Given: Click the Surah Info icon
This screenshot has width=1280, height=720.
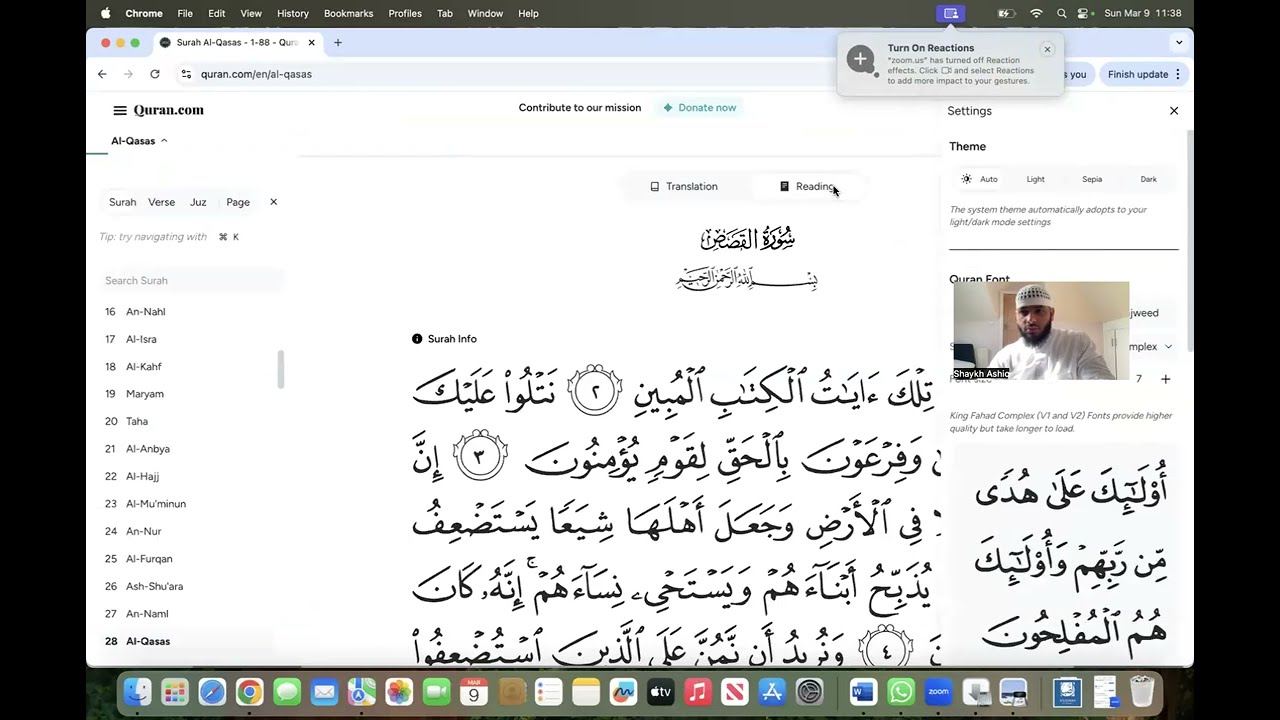Looking at the screenshot, I should [x=417, y=339].
